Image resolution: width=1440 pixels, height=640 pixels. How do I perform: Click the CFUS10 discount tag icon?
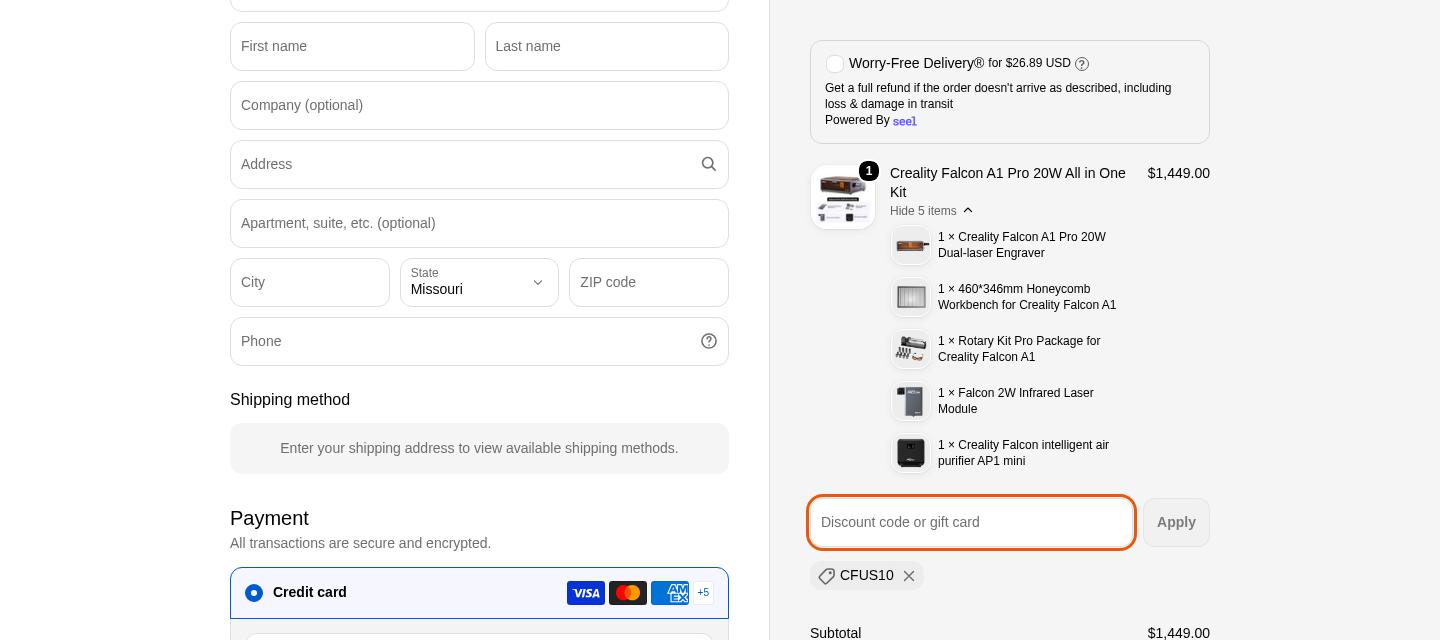click(827, 576)
